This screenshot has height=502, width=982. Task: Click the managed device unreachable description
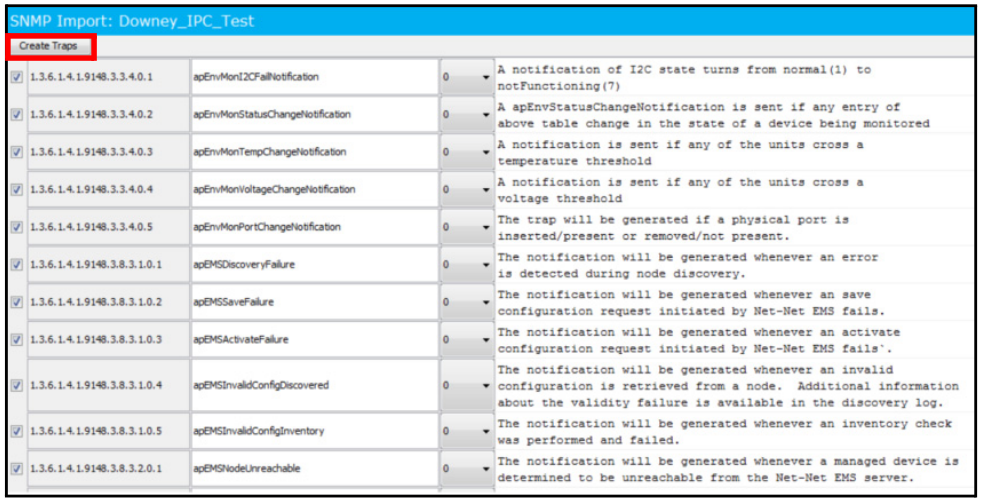point(728,469)
